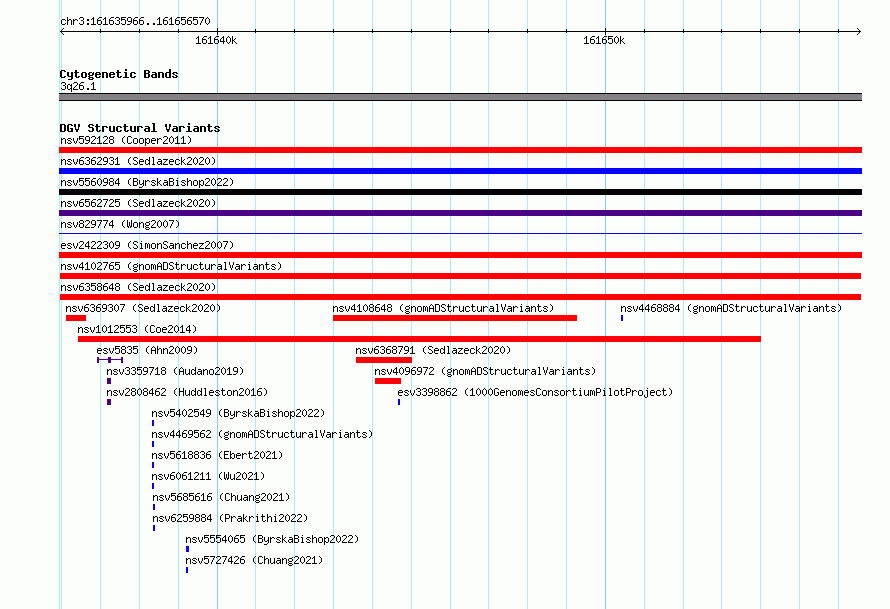
Task: Click the blue nsv5554065 marker
Action: 187,549
